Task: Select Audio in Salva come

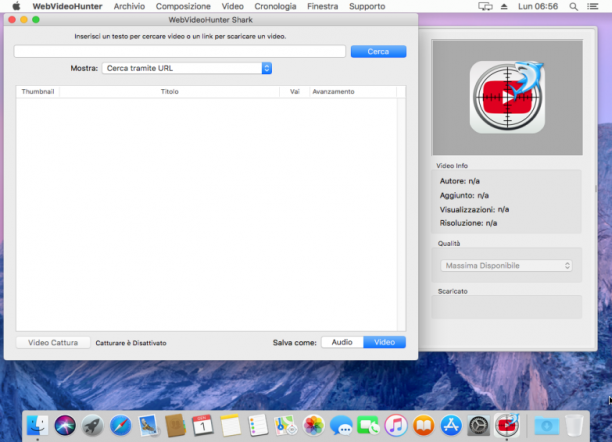Action: (342, 342)
